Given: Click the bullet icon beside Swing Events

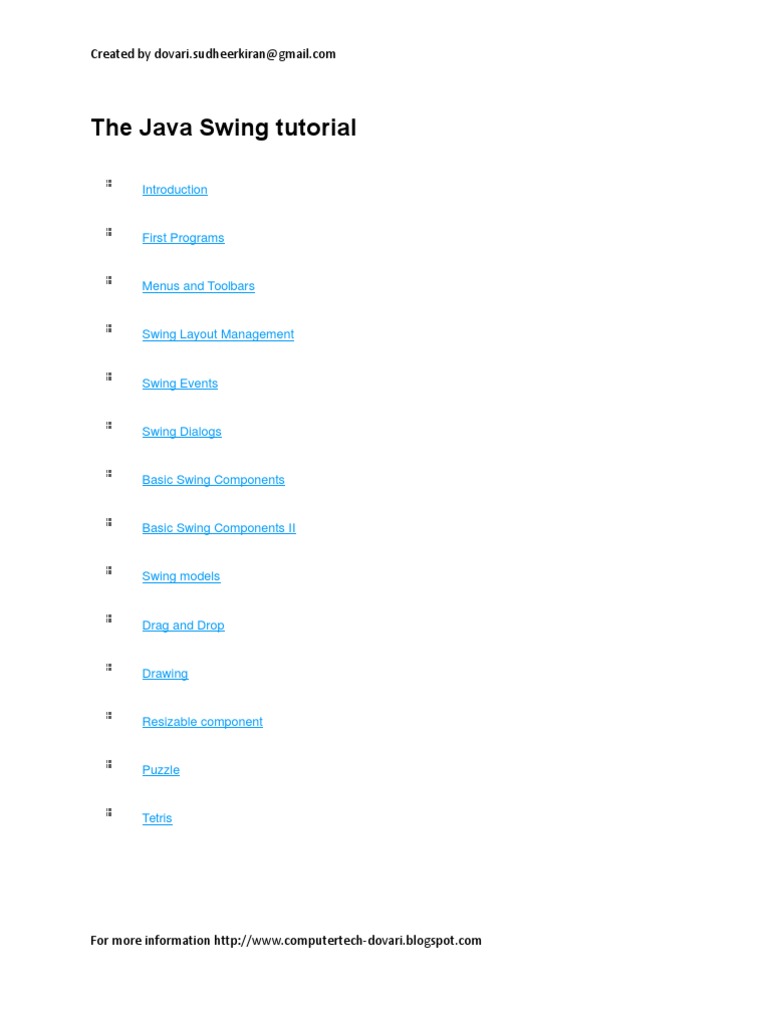Looking at the screenshot, I should (x=109, y=377).
